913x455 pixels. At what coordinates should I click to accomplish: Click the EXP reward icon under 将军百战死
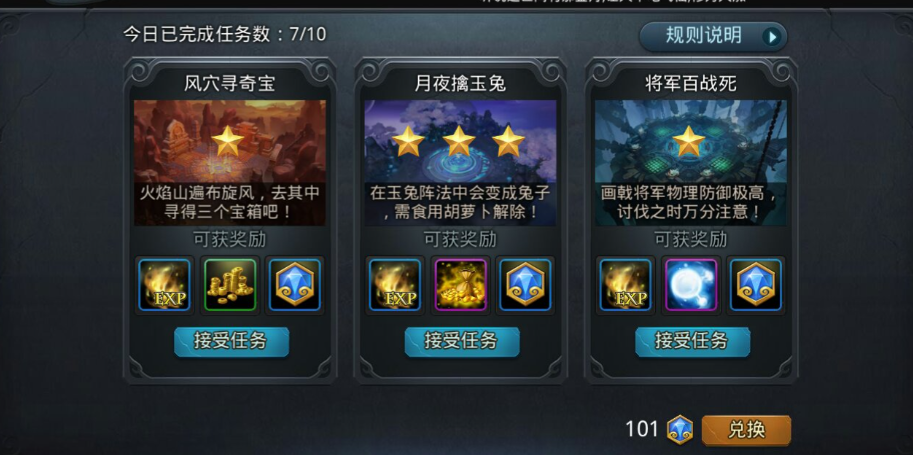(626, 285)
